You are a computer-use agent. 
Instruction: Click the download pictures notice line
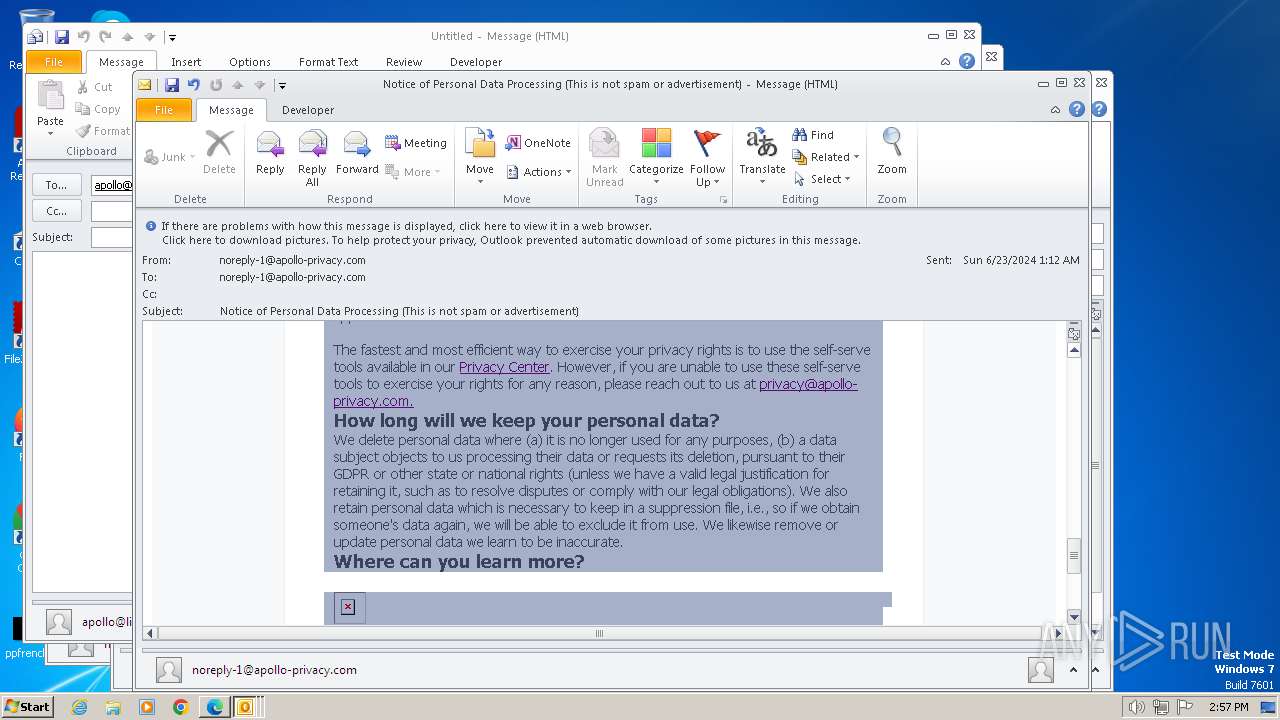point(511,240)
